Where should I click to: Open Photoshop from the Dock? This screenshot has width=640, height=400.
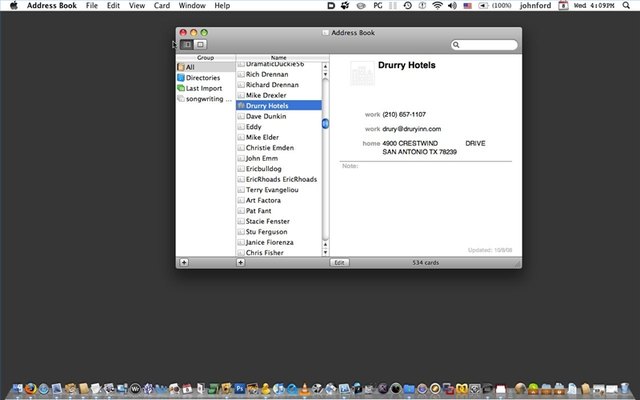pyautogui.click(x=240, y=388)
